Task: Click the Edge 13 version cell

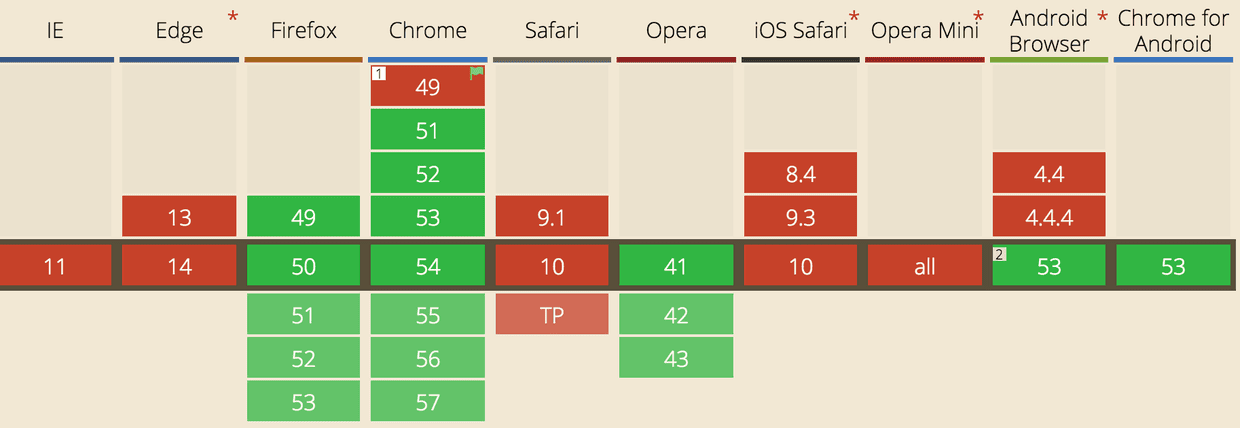Action: pos(180,217)
